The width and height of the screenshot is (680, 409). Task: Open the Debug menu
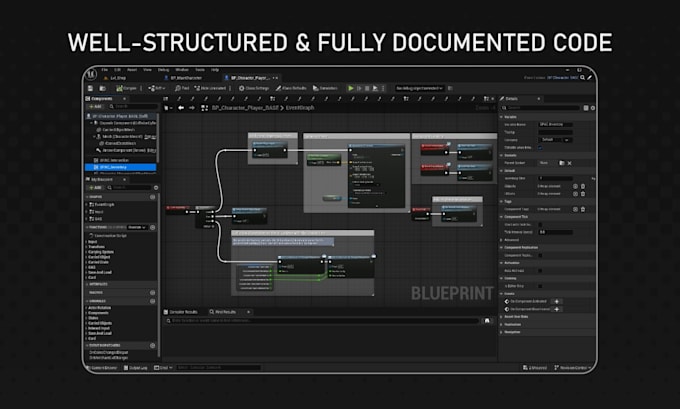point(163,70)
